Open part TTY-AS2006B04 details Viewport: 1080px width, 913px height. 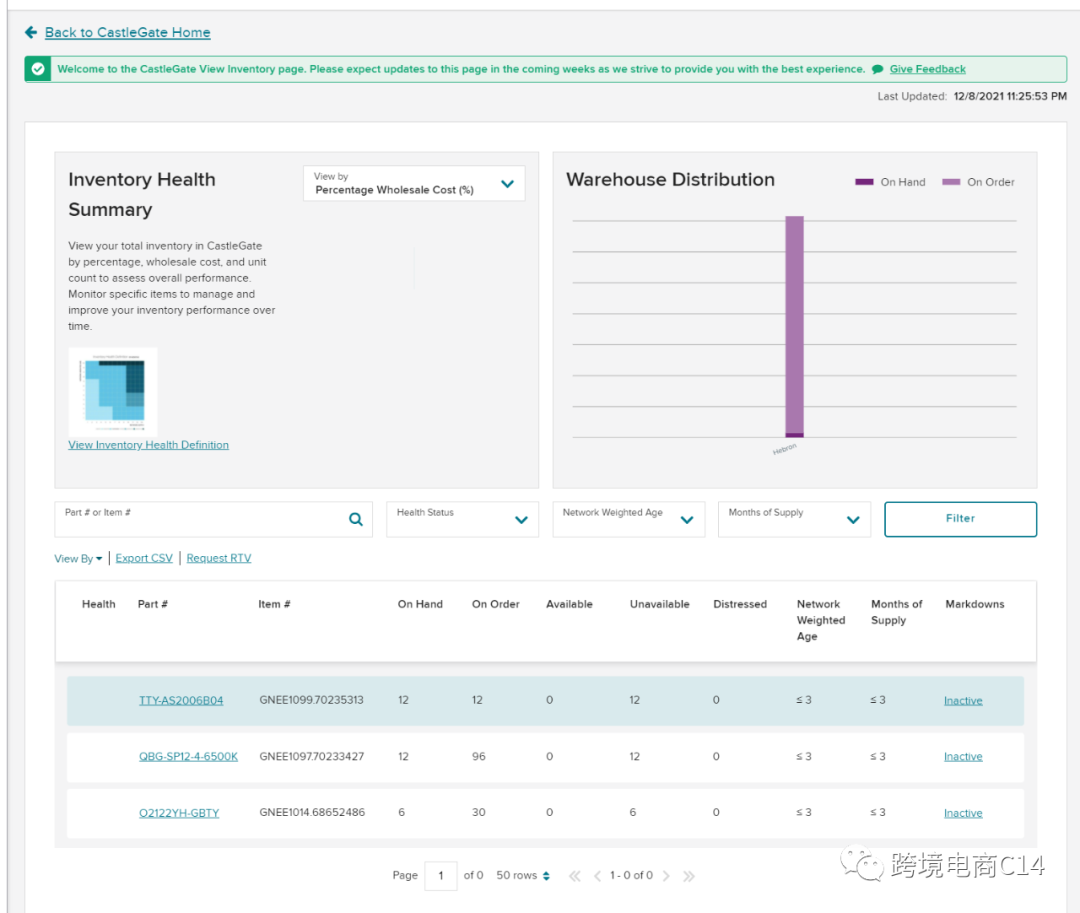click(x=181, y=701)
